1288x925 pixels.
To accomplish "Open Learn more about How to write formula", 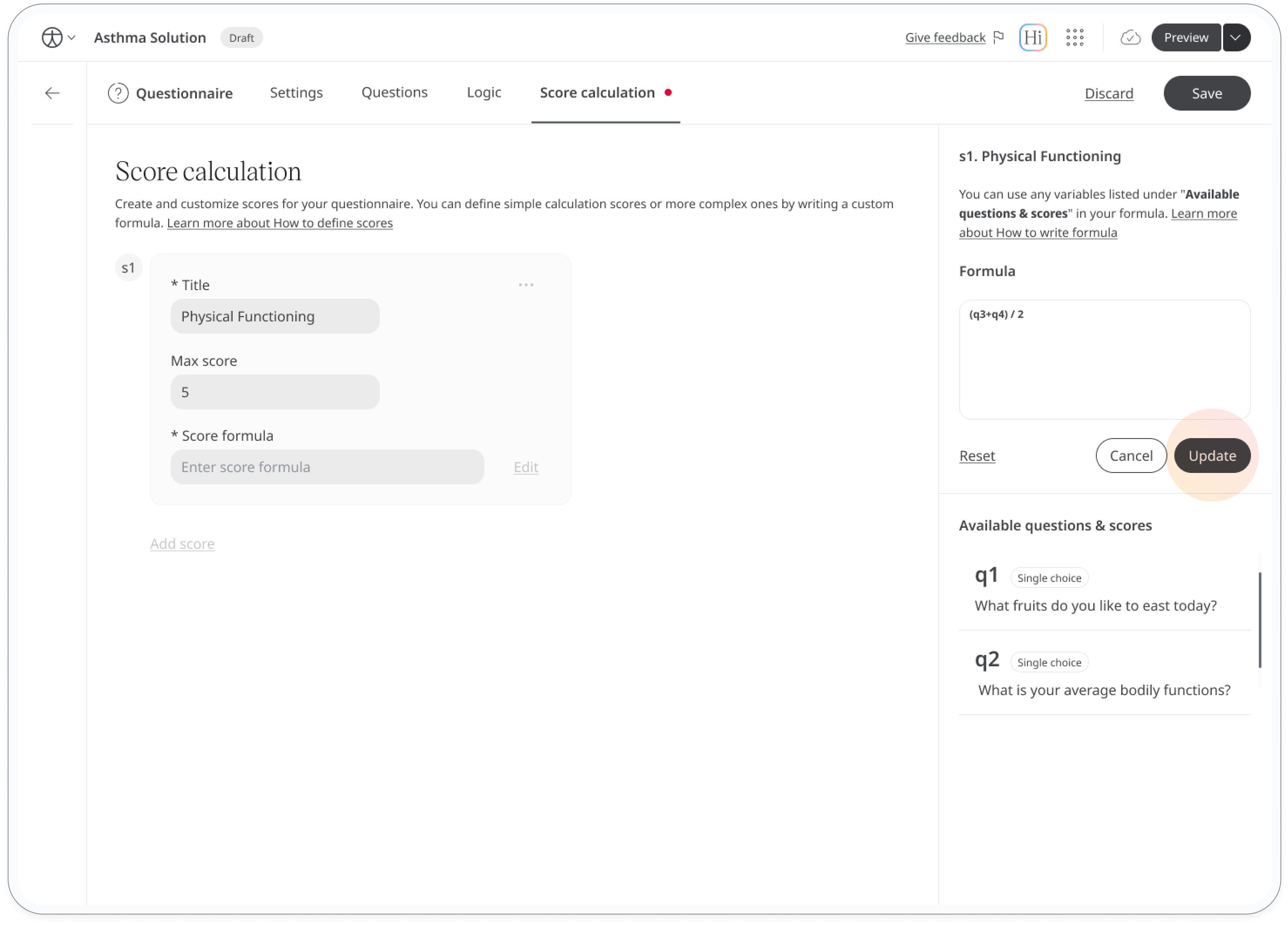I will point(1098,223).
